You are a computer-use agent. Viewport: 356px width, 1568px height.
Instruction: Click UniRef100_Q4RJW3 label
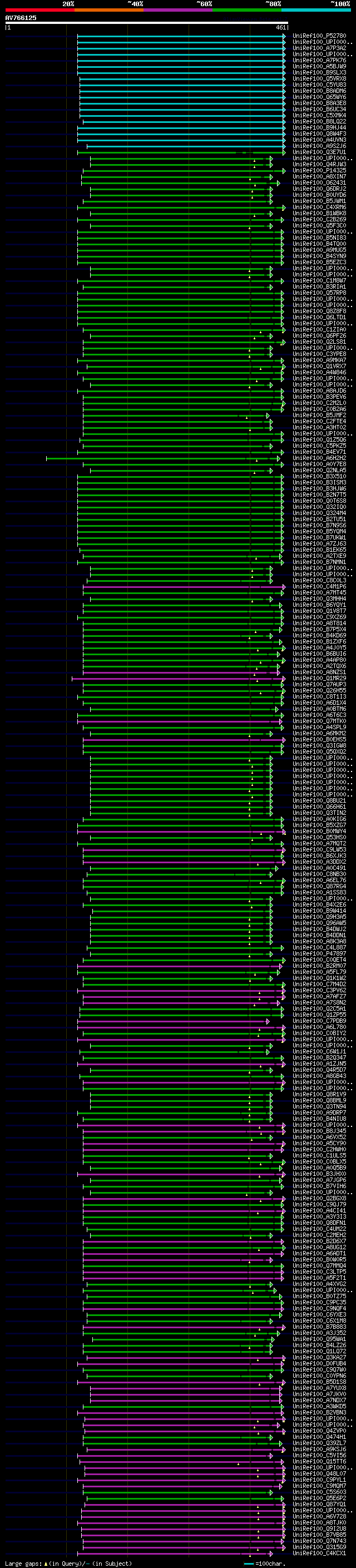[319, 164]
